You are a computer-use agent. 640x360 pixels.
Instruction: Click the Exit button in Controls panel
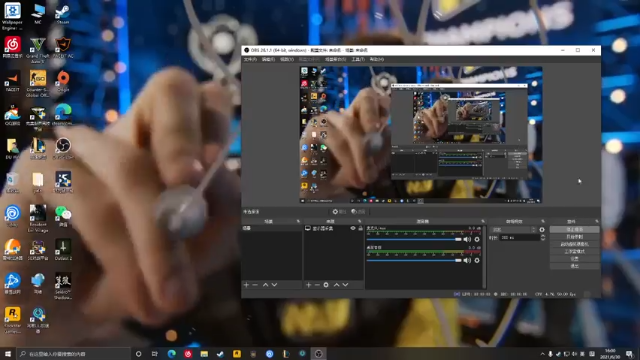[574, 266]
